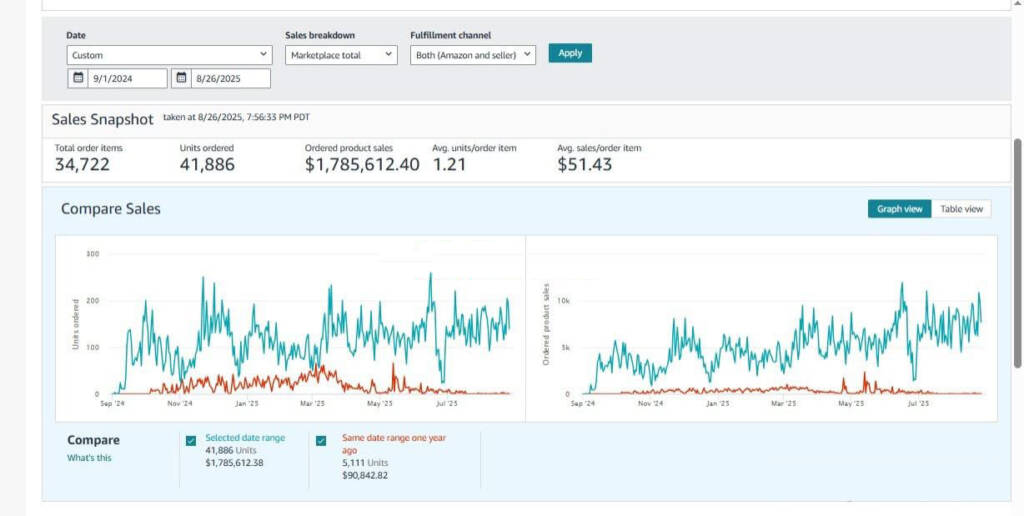Click the start date field 9/1/2024
The width and height of the screenshot is (1024, 516).
(x=127, y=78)
